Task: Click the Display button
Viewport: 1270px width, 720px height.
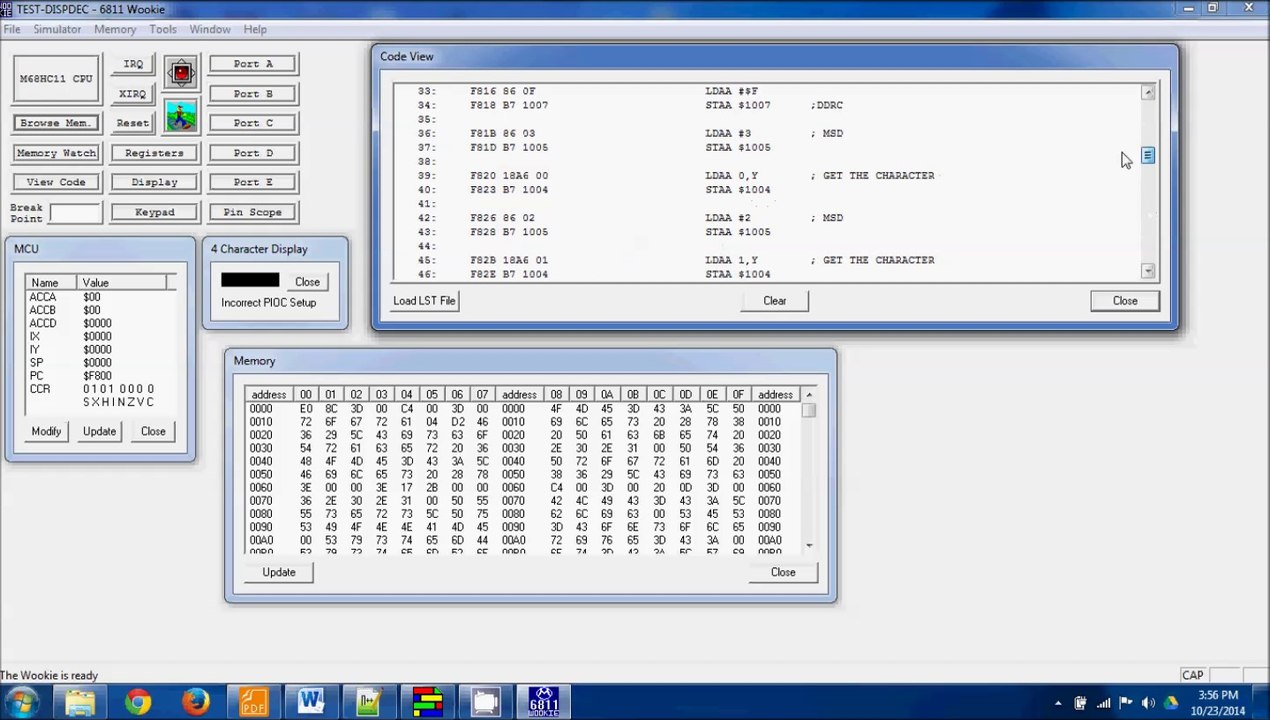Action: (154, 182)
